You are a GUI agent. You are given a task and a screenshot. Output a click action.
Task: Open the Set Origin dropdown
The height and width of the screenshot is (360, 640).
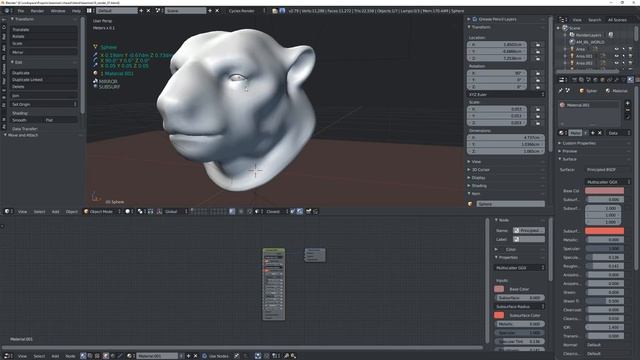pos(44,104)
